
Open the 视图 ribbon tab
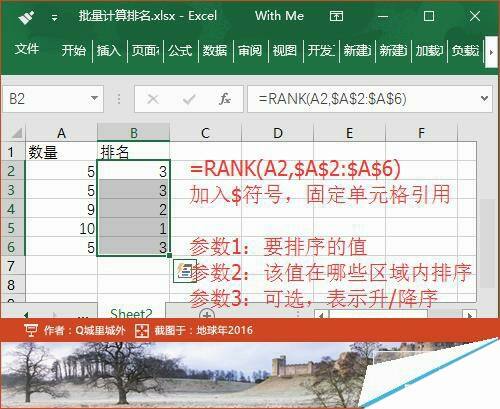[285, 50]
